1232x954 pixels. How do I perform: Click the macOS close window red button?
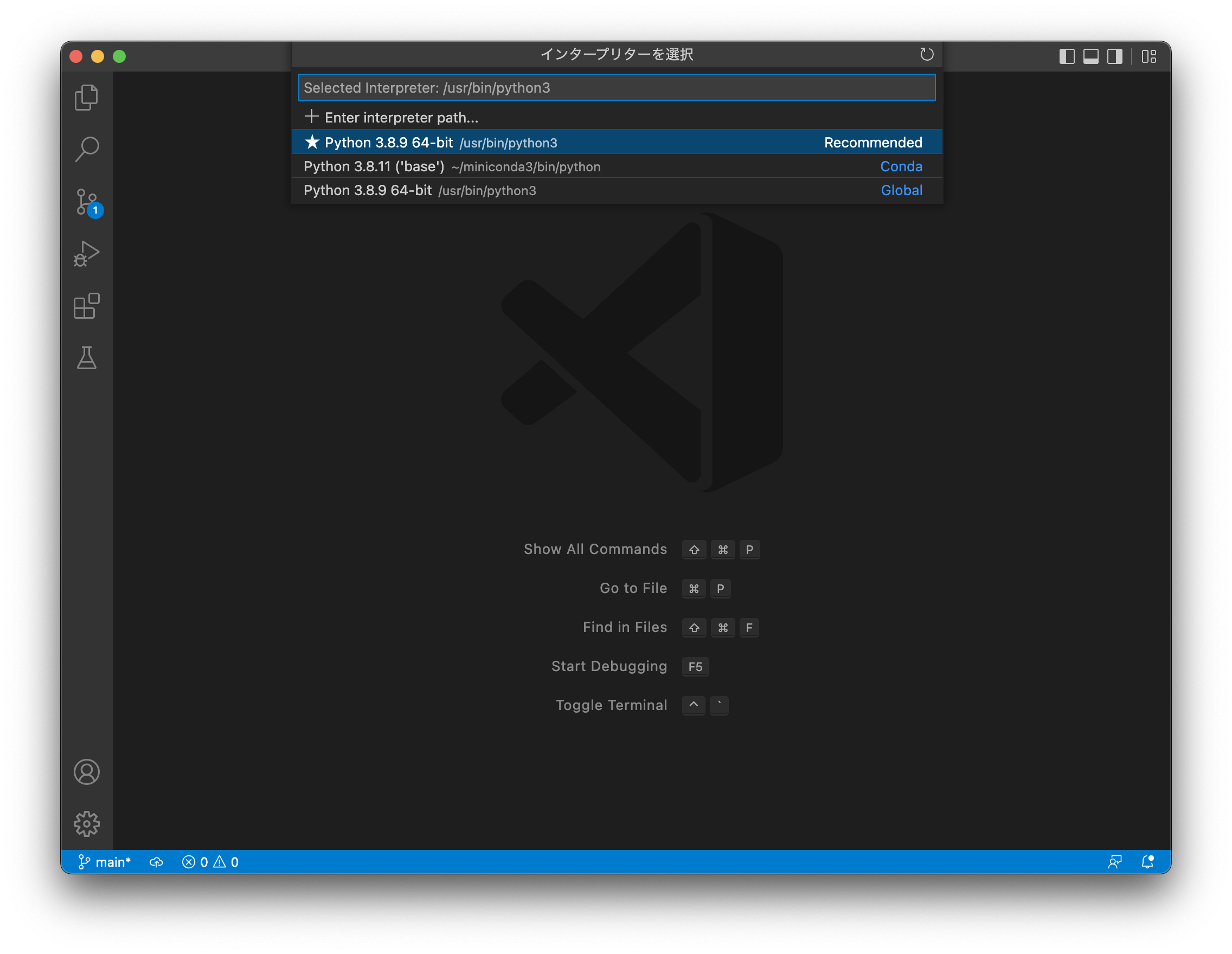76,56
